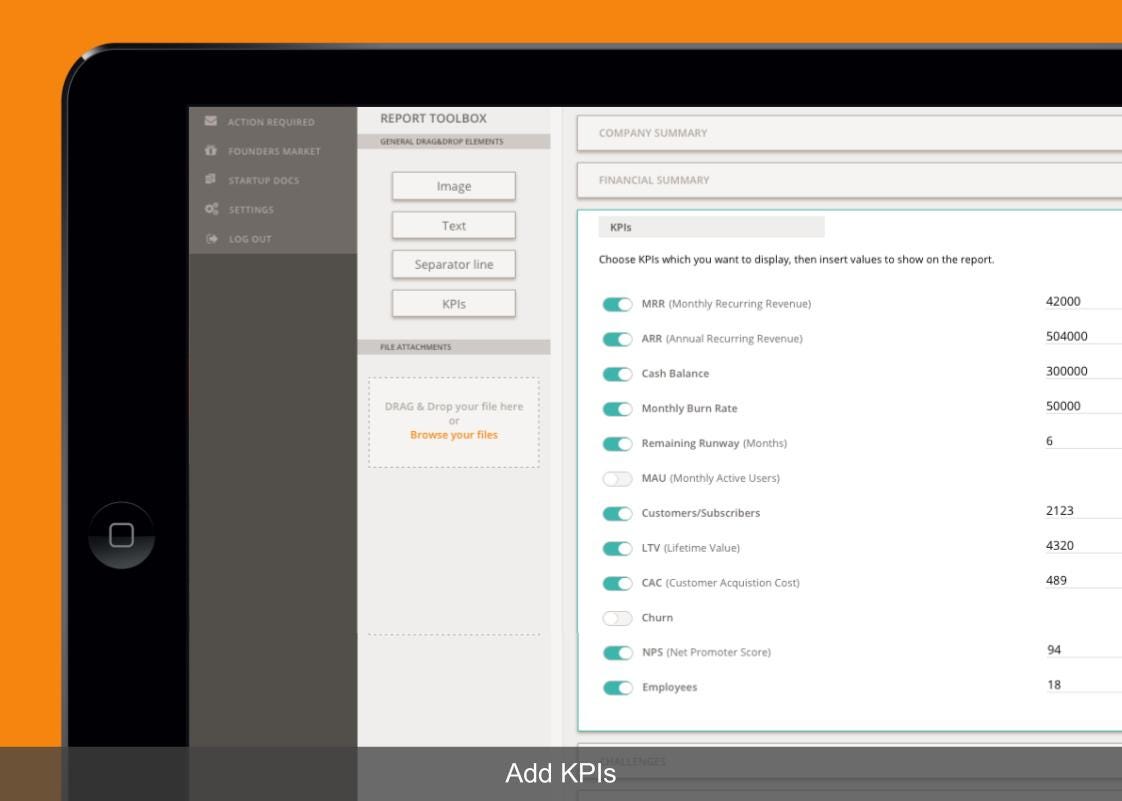Screen dimensions: 1122x801
Task: Toggle off ARR Annual Recurring Revenue
Action: tap(618, 339)
